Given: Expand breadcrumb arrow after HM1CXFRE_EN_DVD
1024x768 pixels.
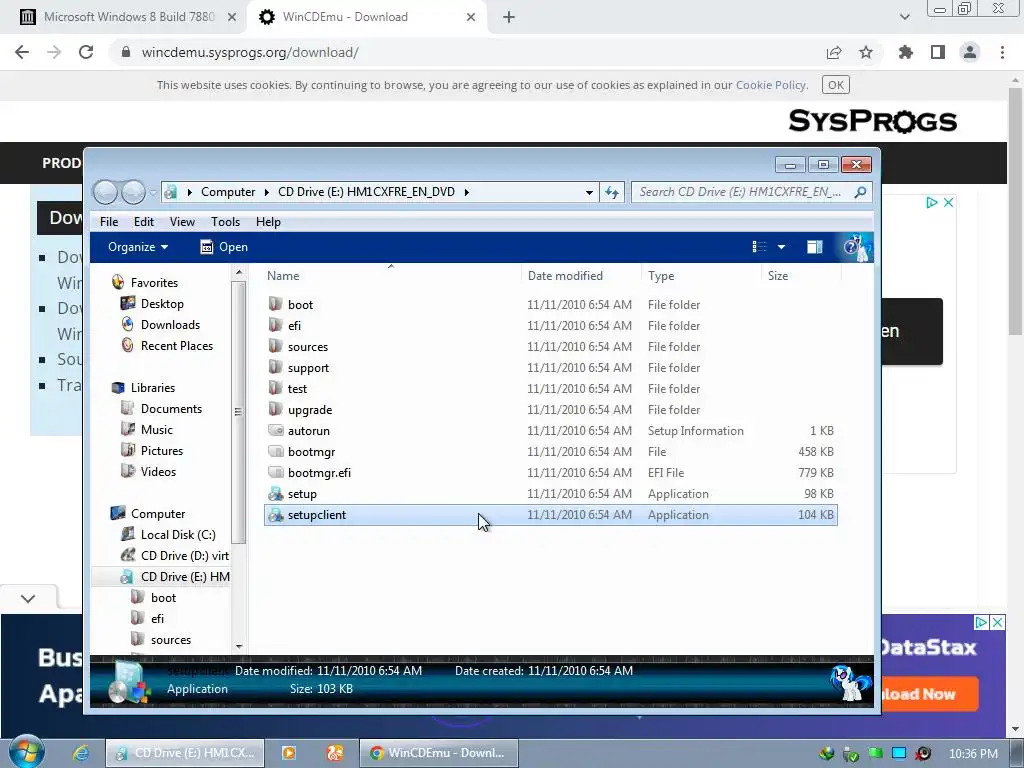Looking at the screenshot, I should tap(466, 192).
